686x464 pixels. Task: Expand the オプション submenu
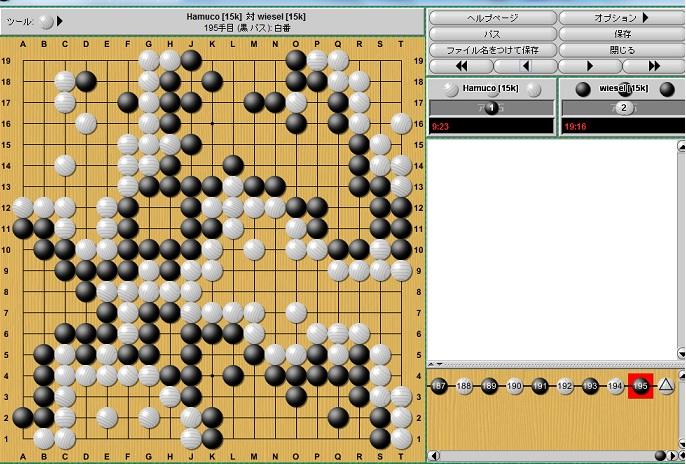[x=621, y=18]
